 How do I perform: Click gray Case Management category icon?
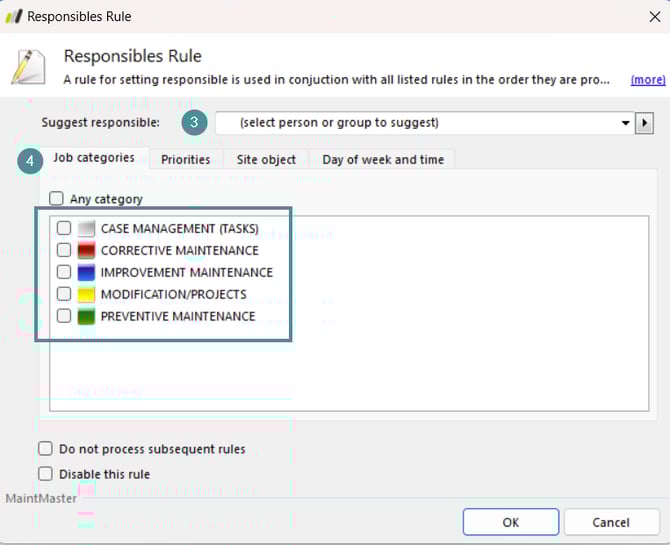(x=86, y=229)
